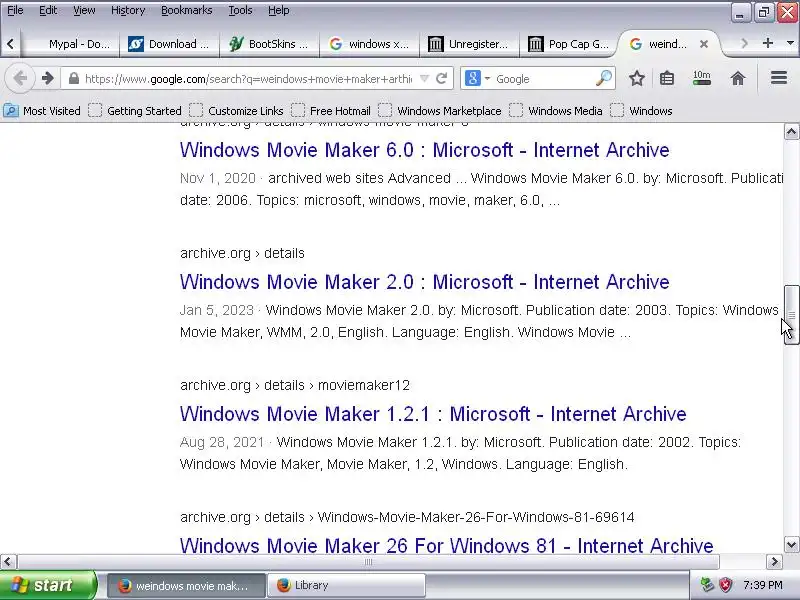Open the Google search engine selector dropdown
Screen dimensions: 800x600
478,79
